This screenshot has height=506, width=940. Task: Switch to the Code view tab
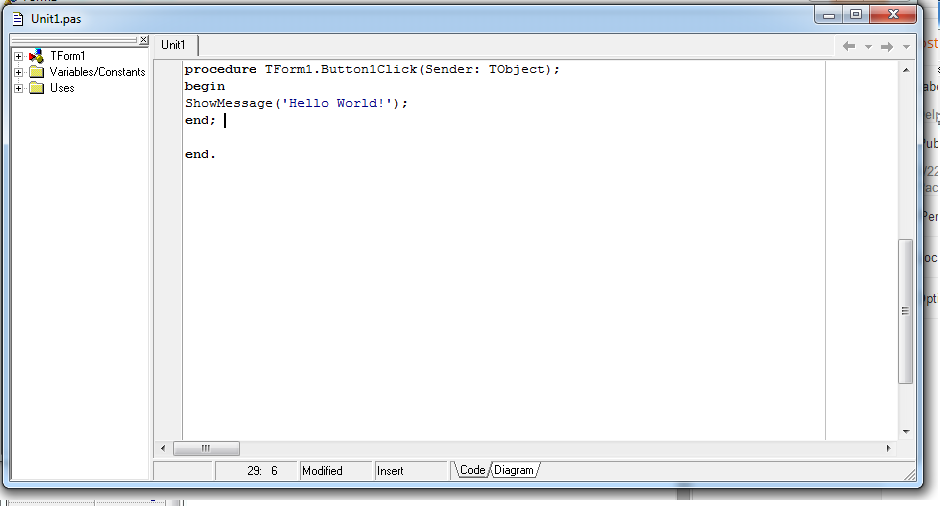pyautogui.click(x=472, y=470)
